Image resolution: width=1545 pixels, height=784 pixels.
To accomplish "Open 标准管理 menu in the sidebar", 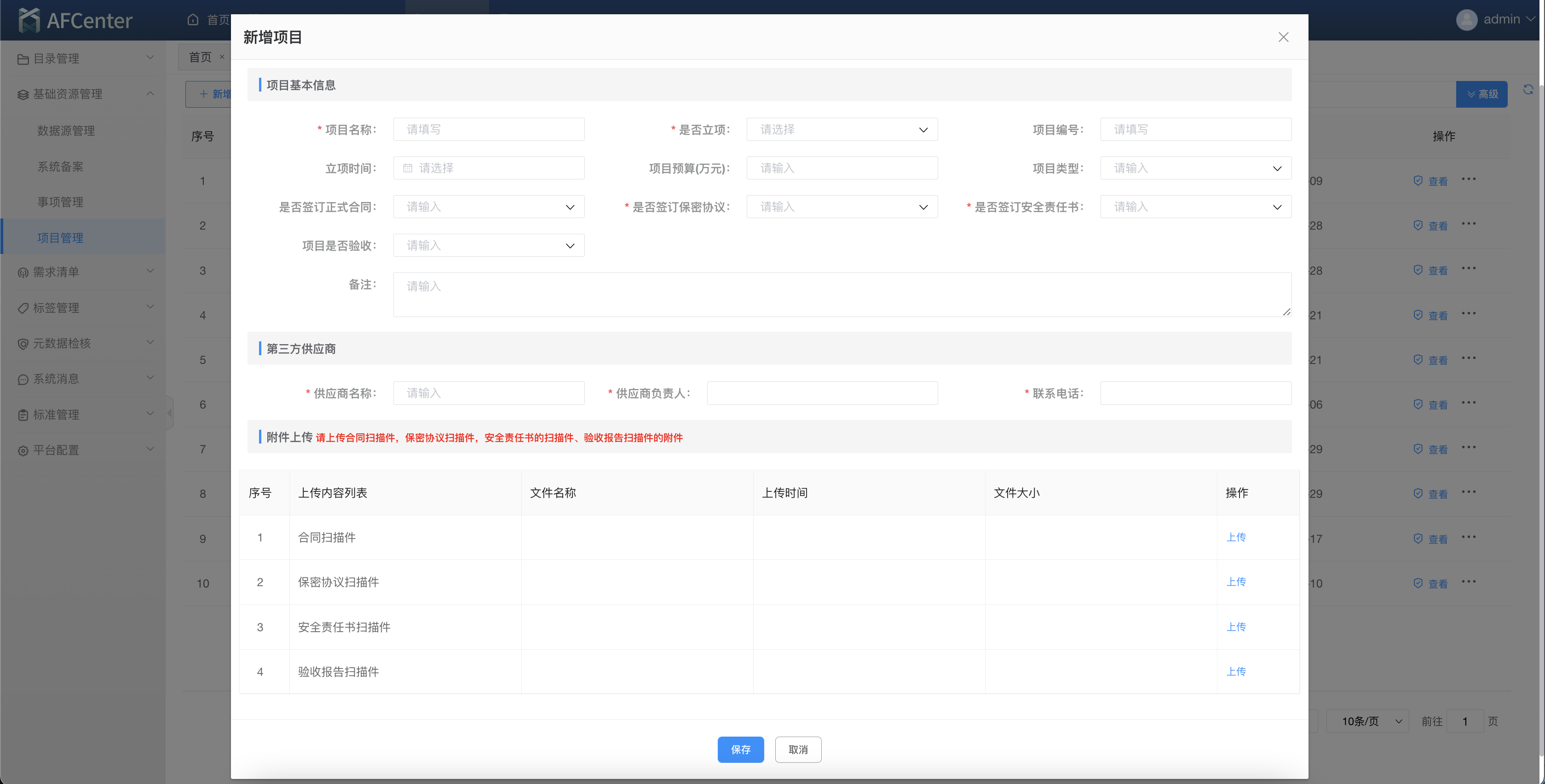I will pos(83,415).
